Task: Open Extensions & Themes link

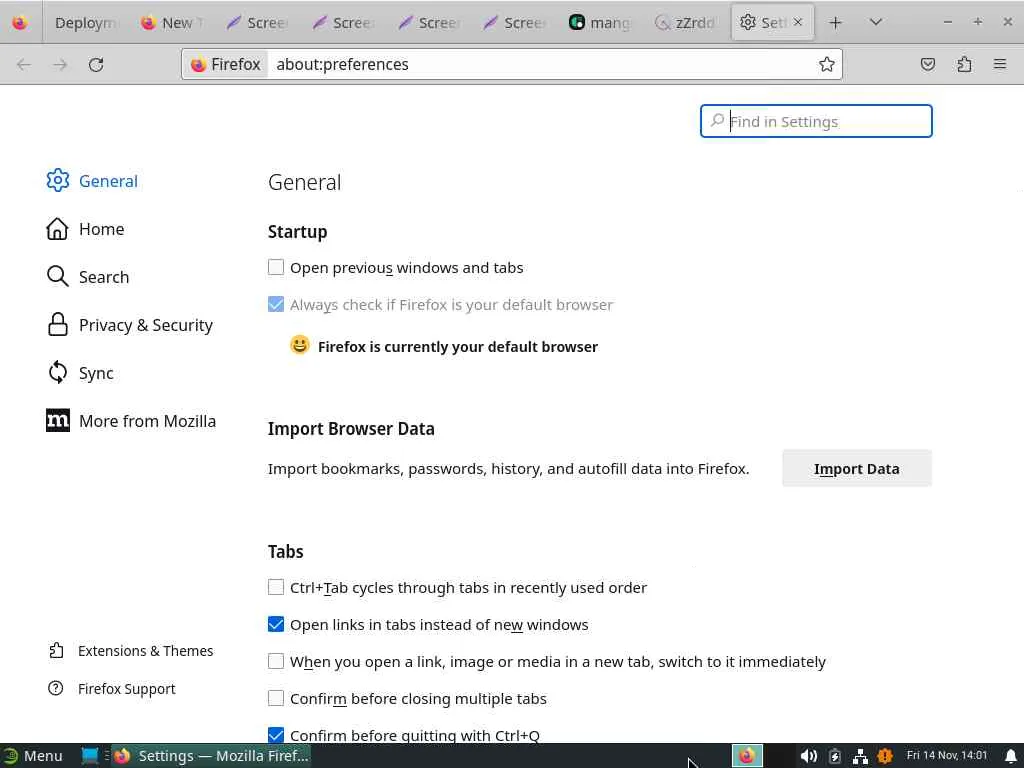Action: click(x=130, y=650)
